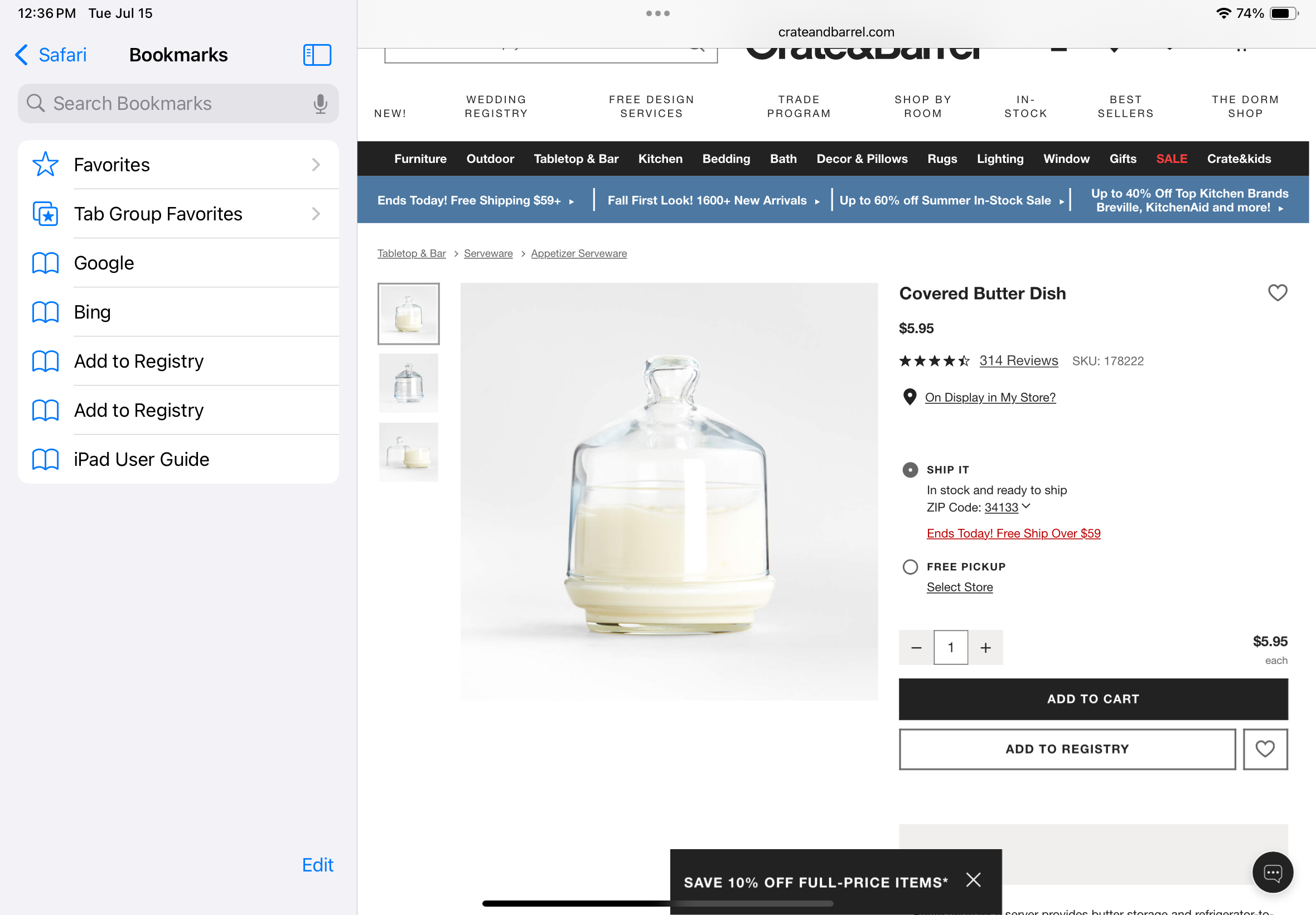Screen dimensions: 1316x915
Task: Open the 314 Reviews link
Action: click(1018, 360)
